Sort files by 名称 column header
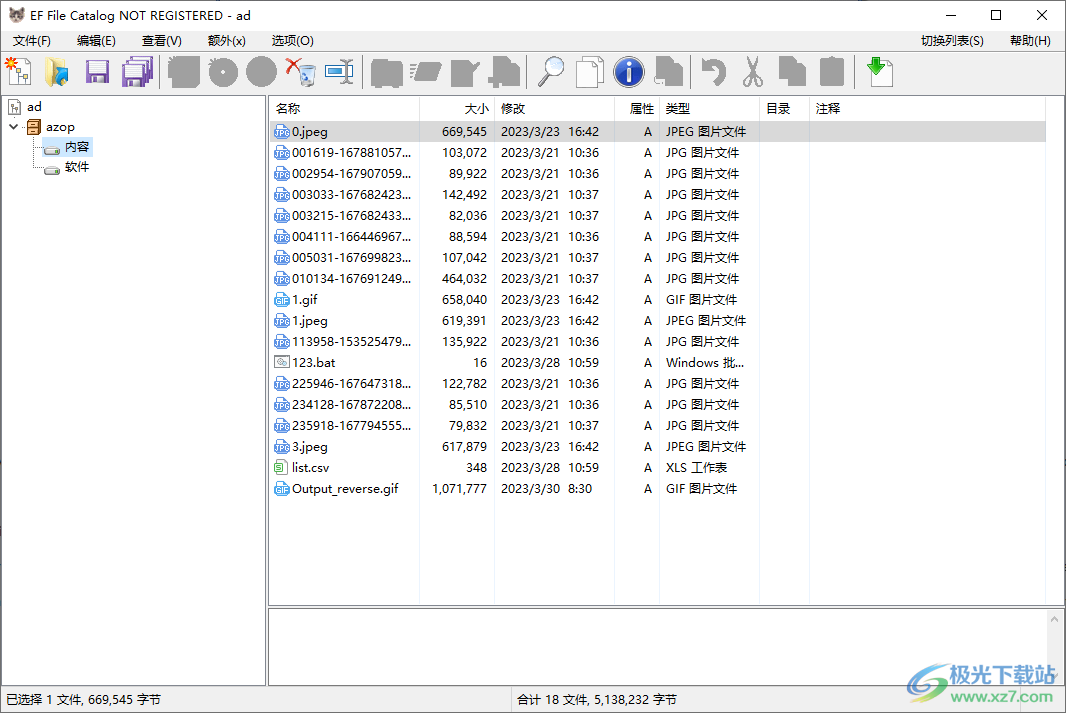 pyautogui.click(x=345, y=109)
